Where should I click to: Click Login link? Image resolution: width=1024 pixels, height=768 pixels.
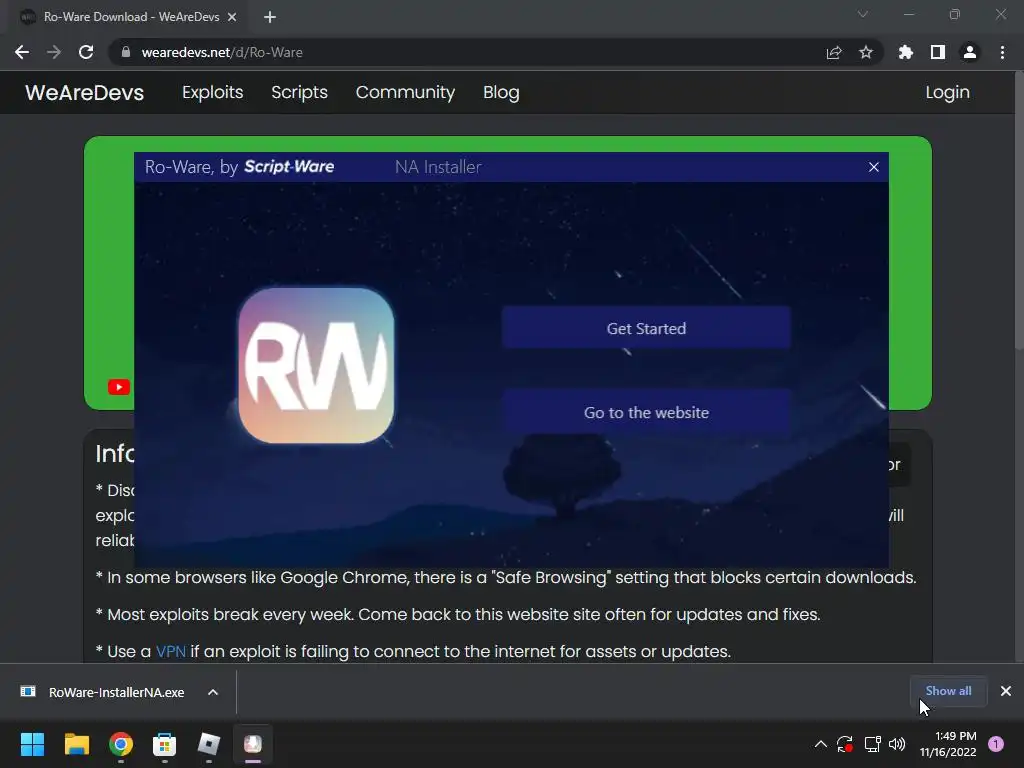948,92
